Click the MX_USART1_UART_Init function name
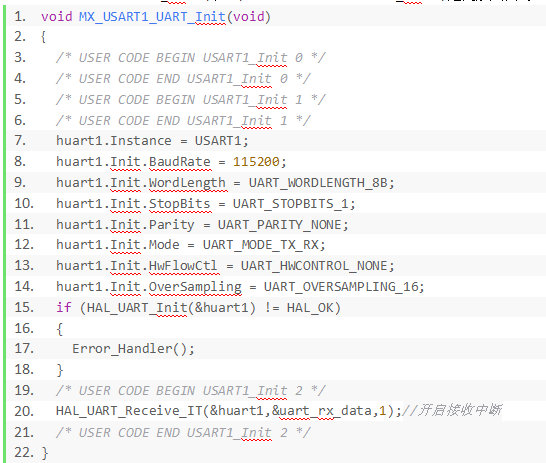Viewport: 546px width, 463px height. coord(152,16)
